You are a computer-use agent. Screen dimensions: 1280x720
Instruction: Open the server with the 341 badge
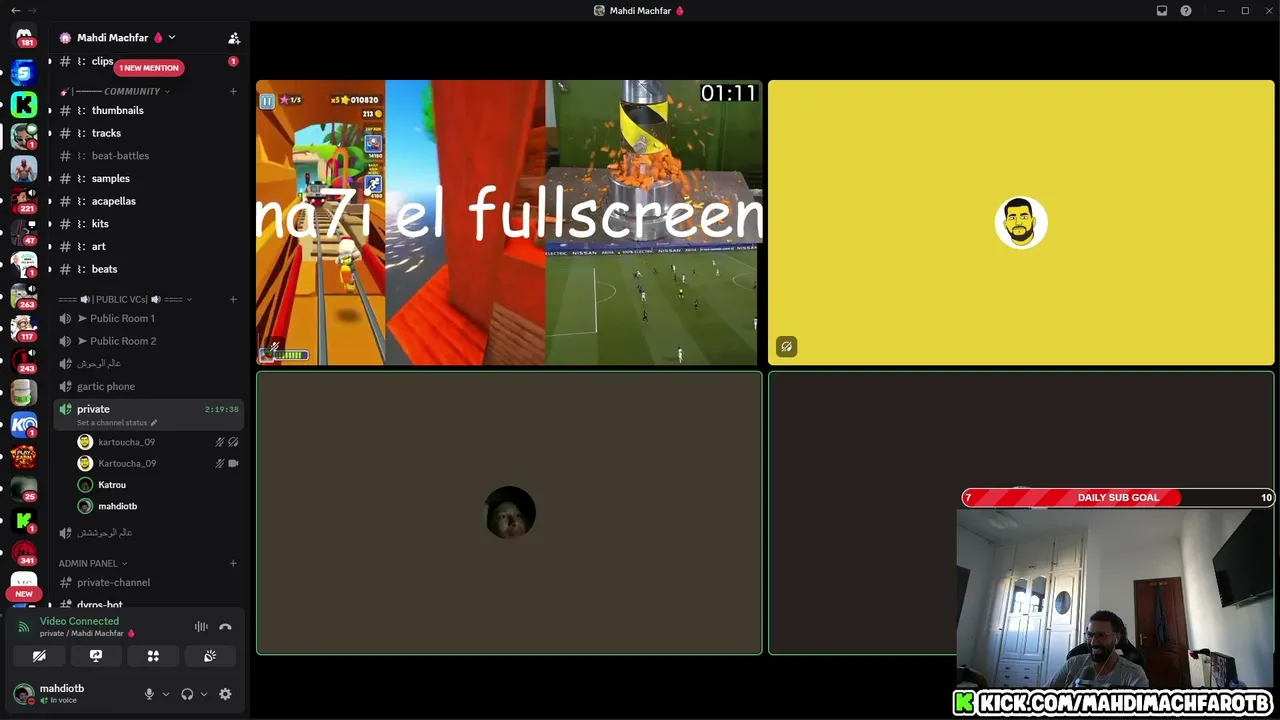[24, 553]
